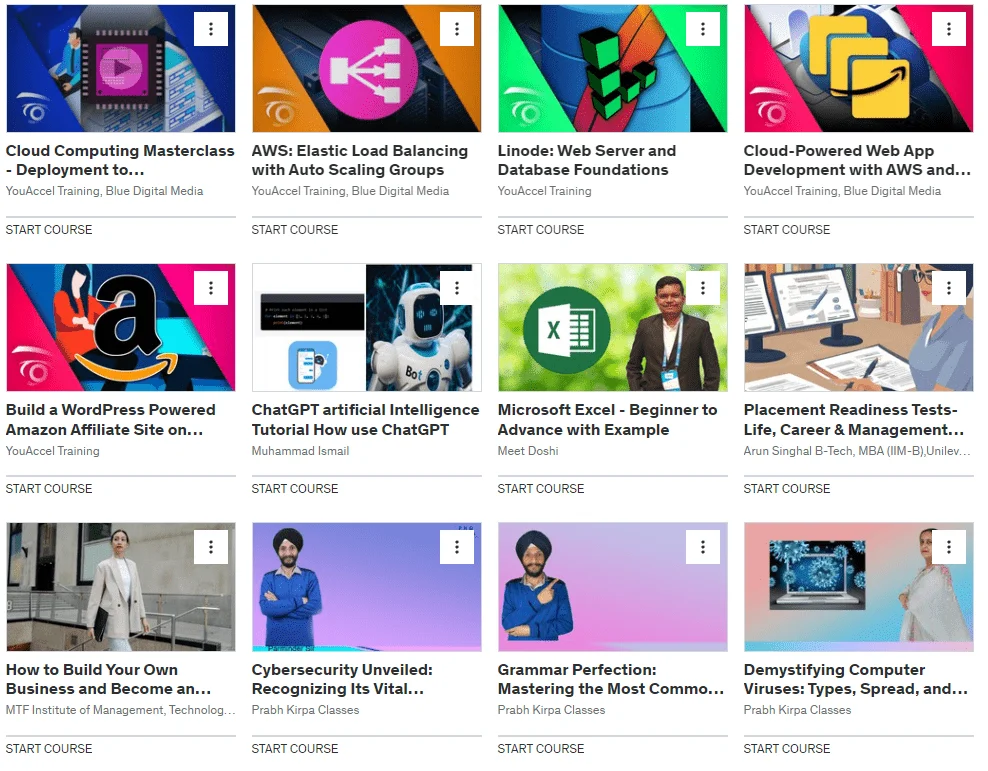Start course ChatGPT artificial Intelligence Tutorial
Image resolution: width=988 pixels, height=771 pixels.
(295, 489)
